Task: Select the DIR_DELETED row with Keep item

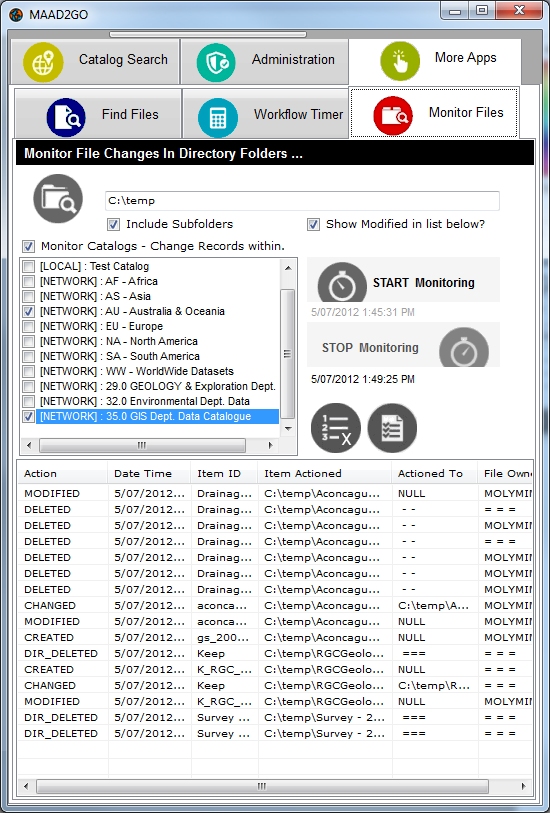Action: click(275, 653)
